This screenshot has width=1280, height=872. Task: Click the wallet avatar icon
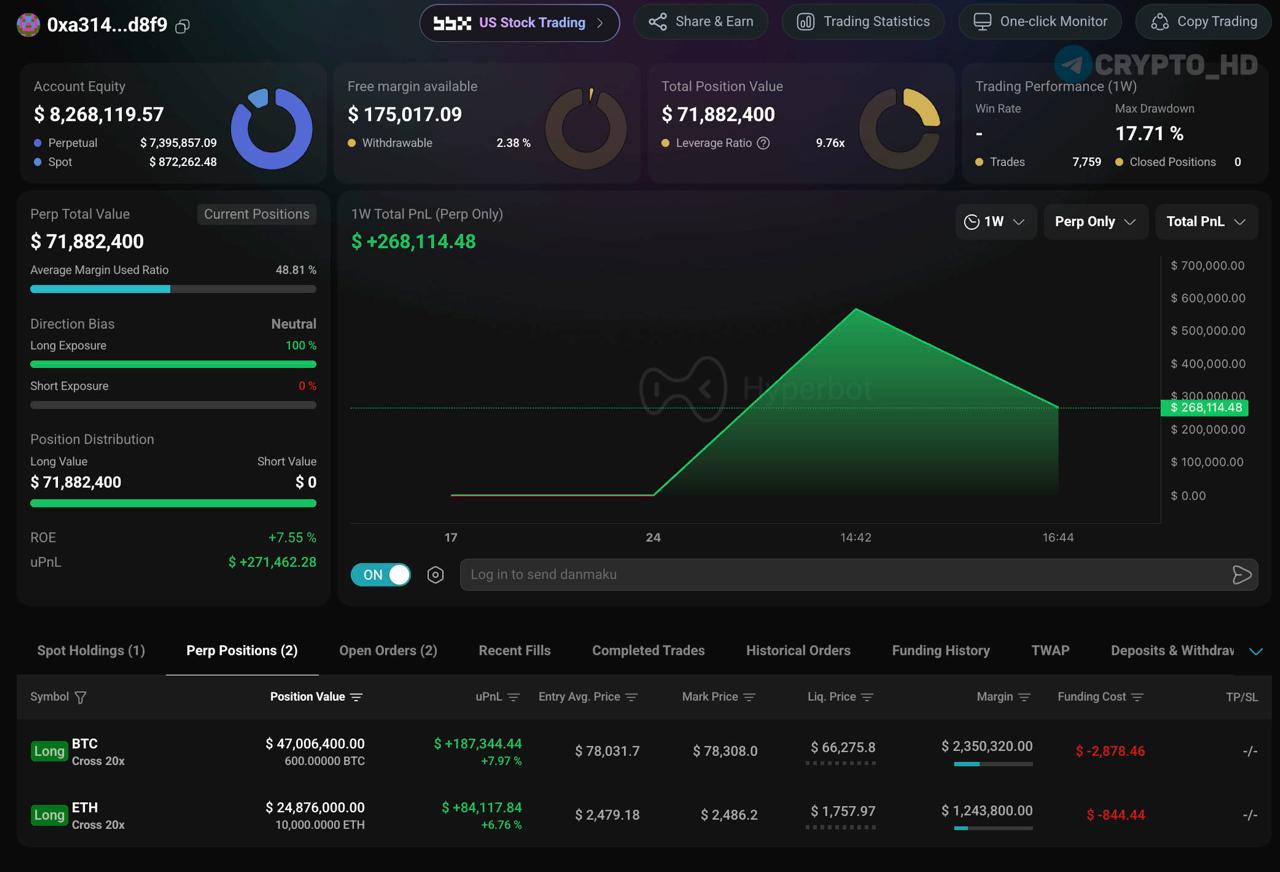click(x=29, y=25)
